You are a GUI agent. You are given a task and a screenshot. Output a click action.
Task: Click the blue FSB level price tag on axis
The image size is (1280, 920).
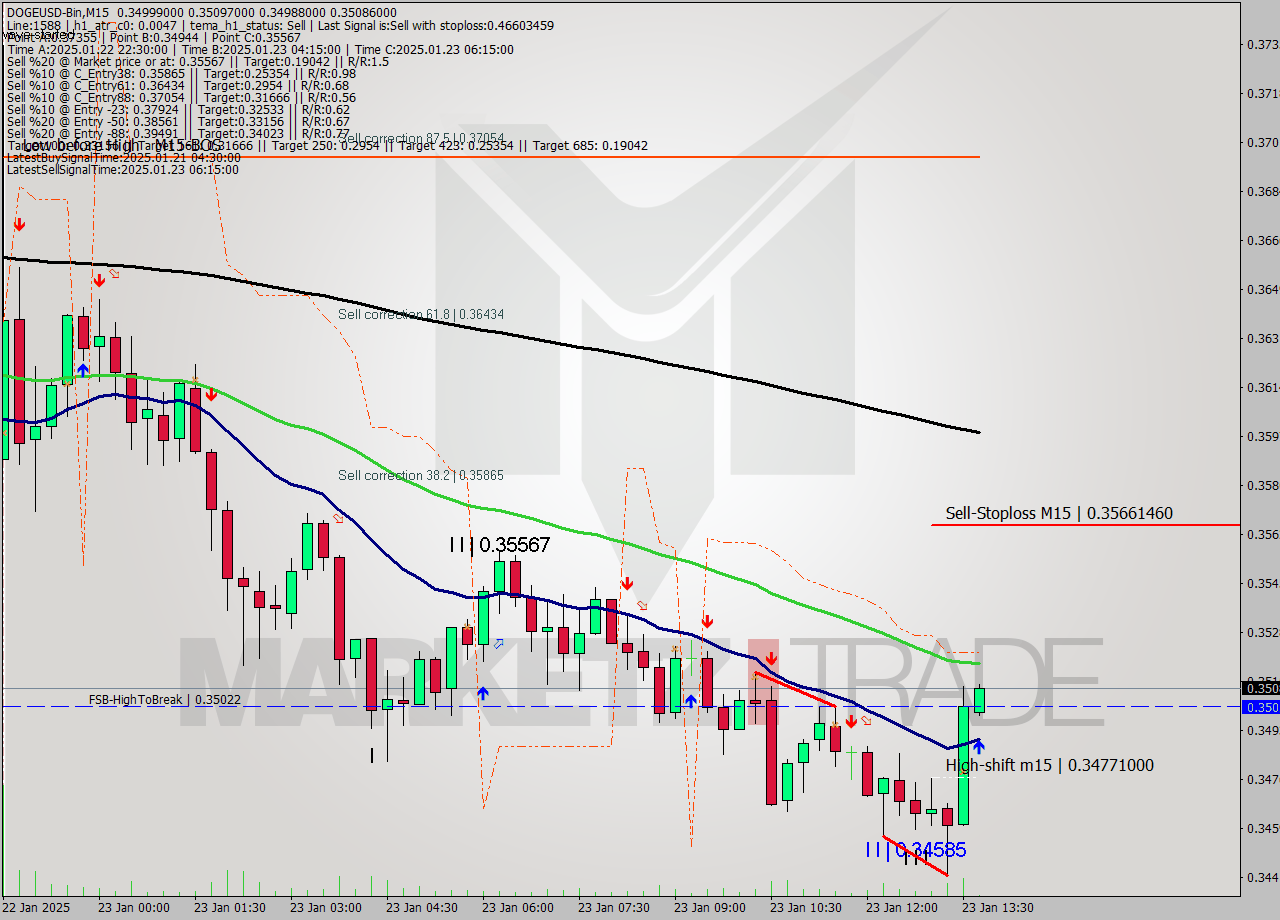pos(1260,707)
